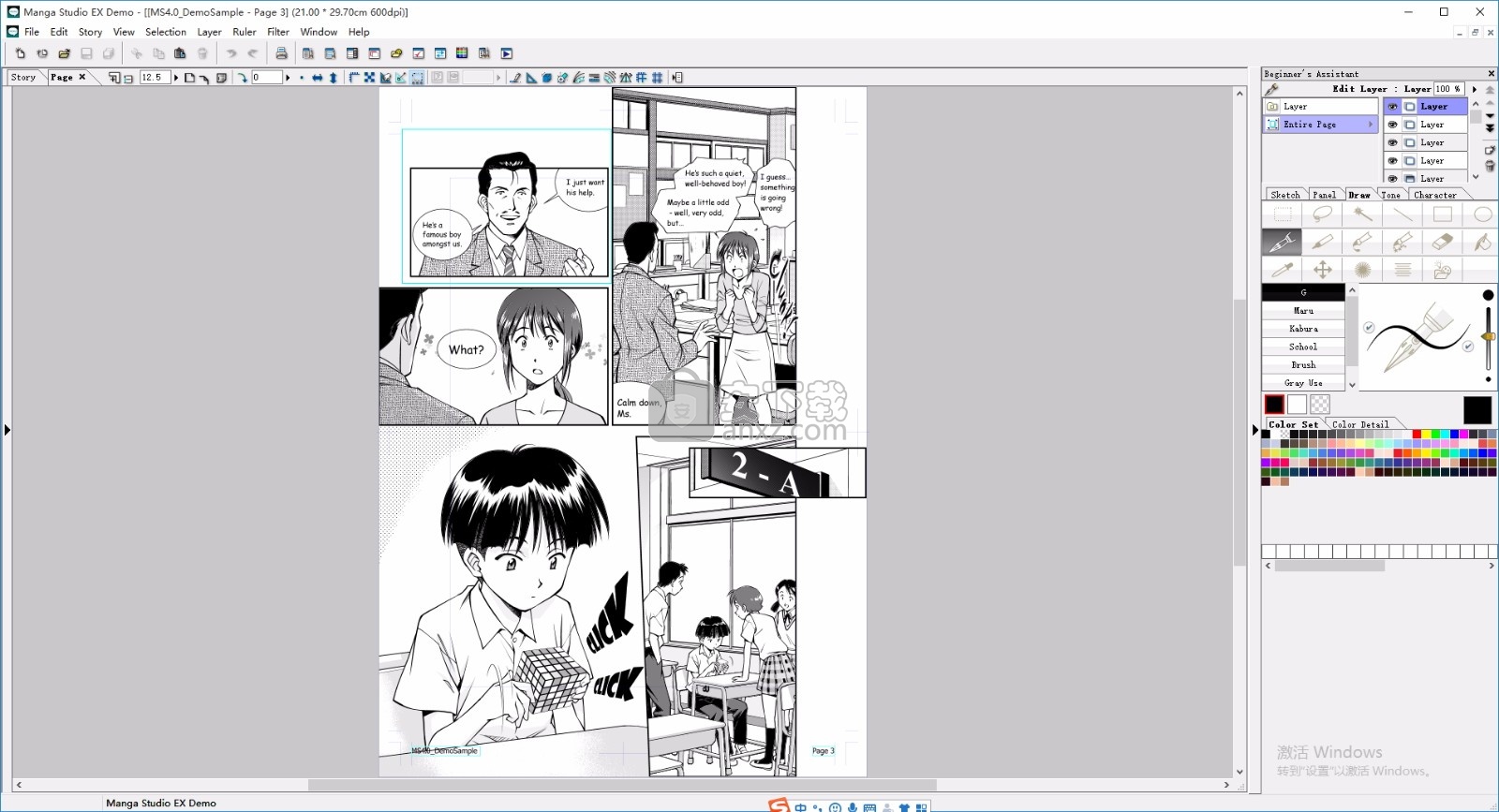
Task: Toggle eye icon of fourth Layer row
Action: pyautogui.click(x=1392, y=161)
